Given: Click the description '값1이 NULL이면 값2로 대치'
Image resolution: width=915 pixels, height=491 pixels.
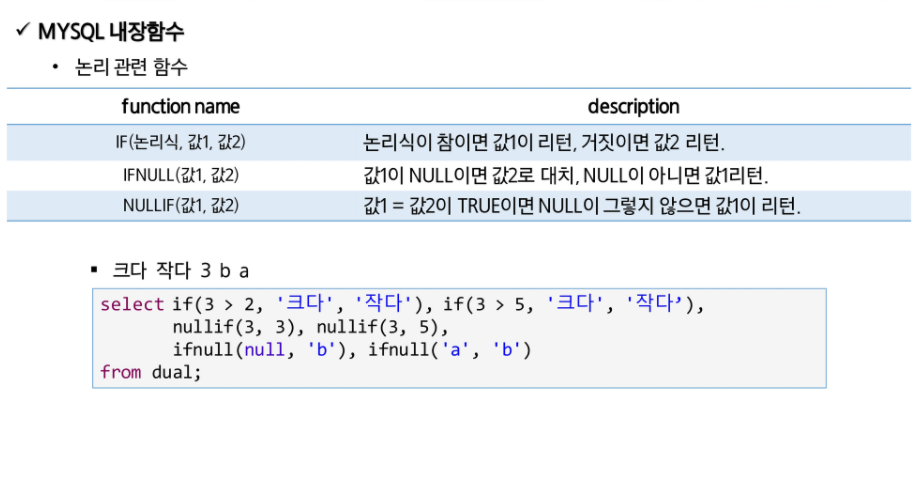Looking at the screenshot, I should pyautogui.click(x=470, y=175).
